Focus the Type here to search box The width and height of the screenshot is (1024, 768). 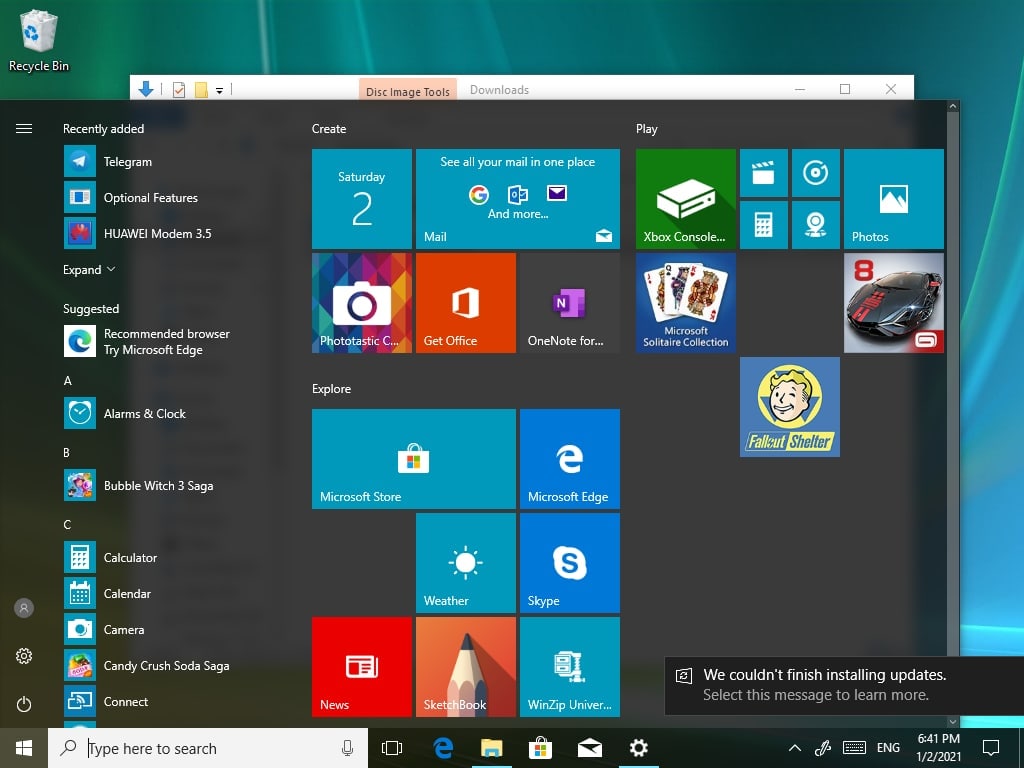click(208, 748)
